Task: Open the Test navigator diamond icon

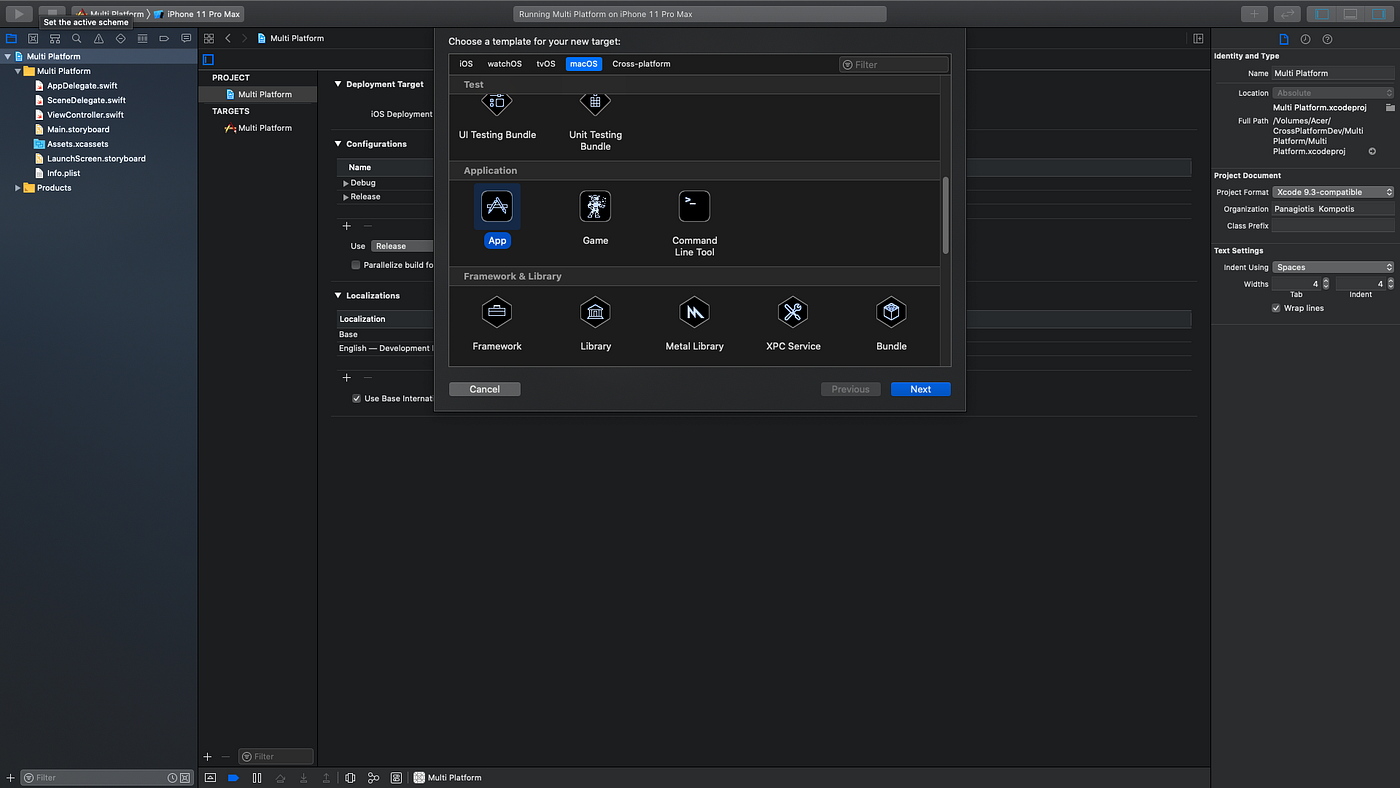Action: click(121, 39)
